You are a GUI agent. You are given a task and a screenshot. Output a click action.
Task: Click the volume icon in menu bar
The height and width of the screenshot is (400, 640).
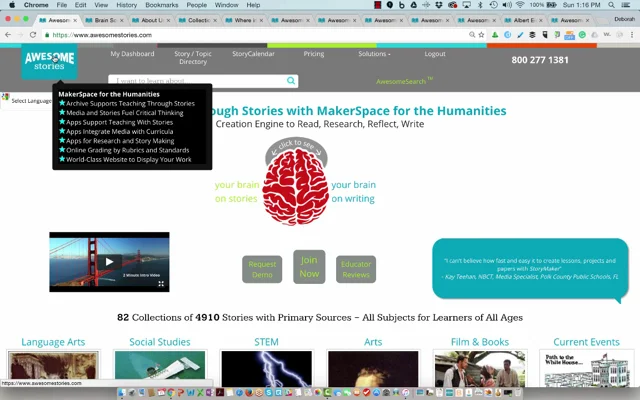point(507,5)
